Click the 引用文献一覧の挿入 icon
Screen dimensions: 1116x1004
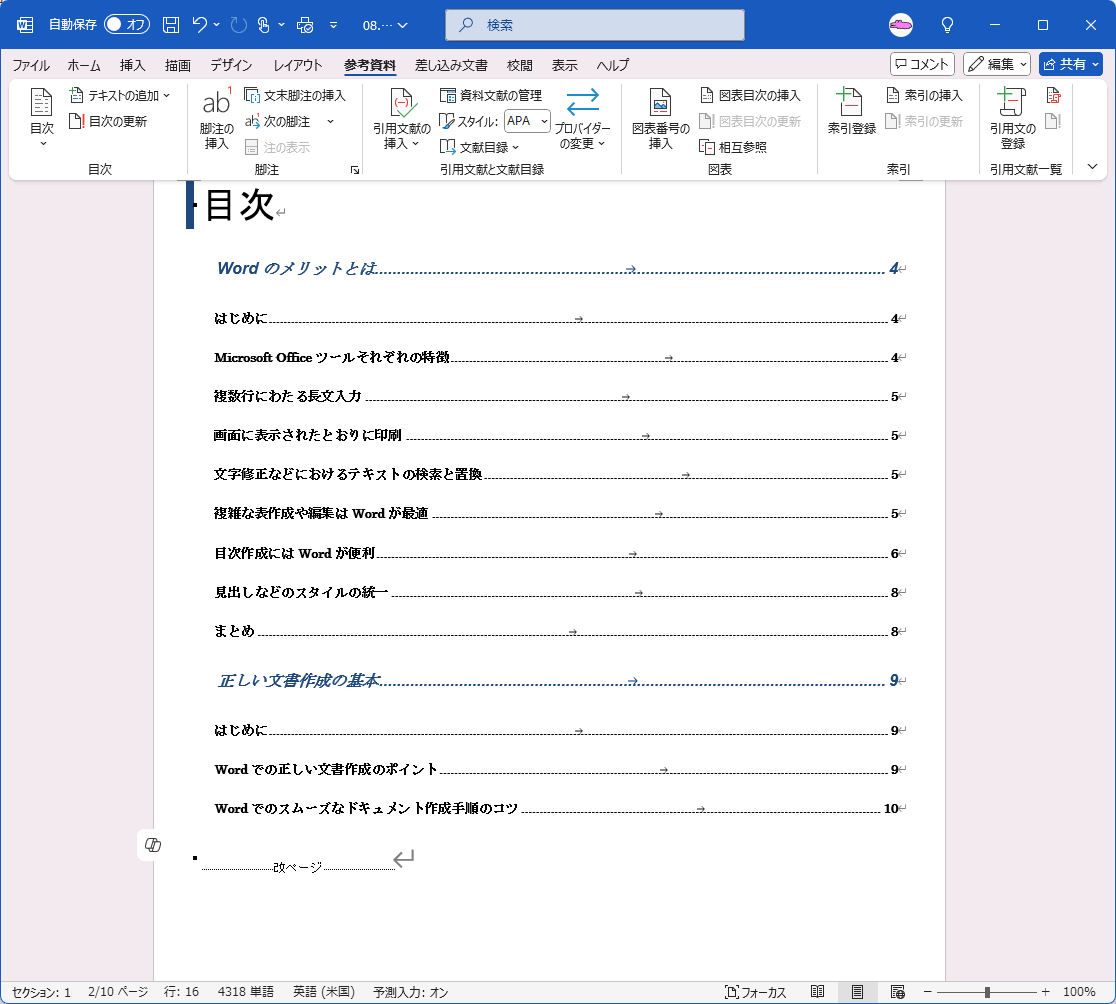tap(1053, 95)
